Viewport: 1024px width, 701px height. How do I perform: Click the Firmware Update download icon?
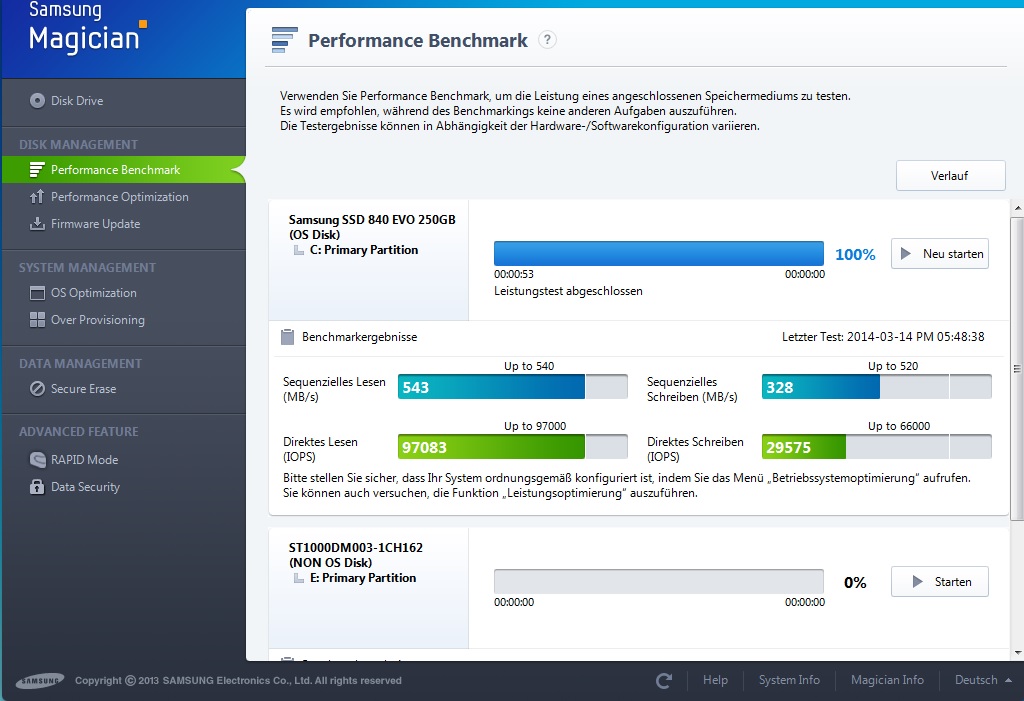[x=37, y=223]
